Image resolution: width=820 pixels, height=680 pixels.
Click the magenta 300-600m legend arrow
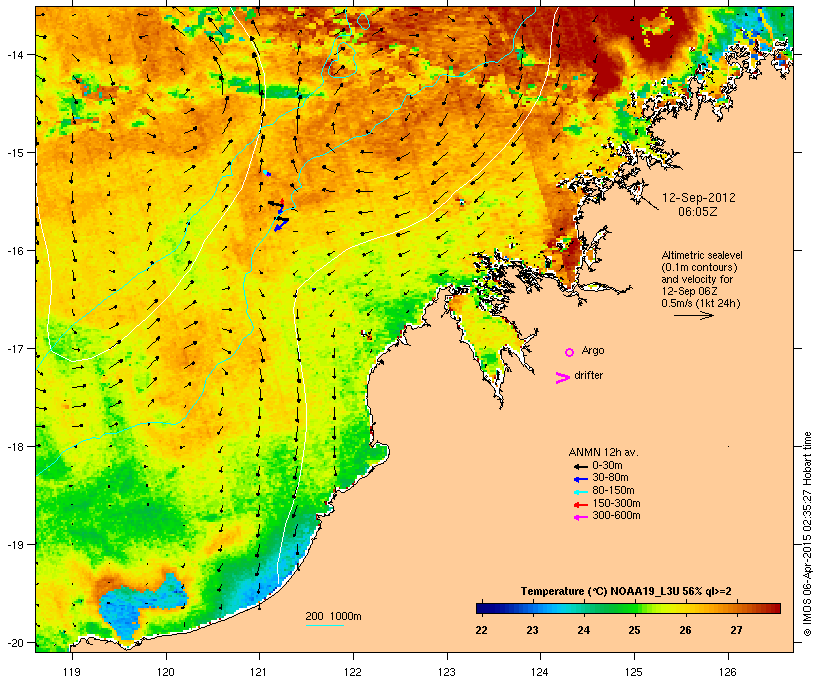pos(580,517)
